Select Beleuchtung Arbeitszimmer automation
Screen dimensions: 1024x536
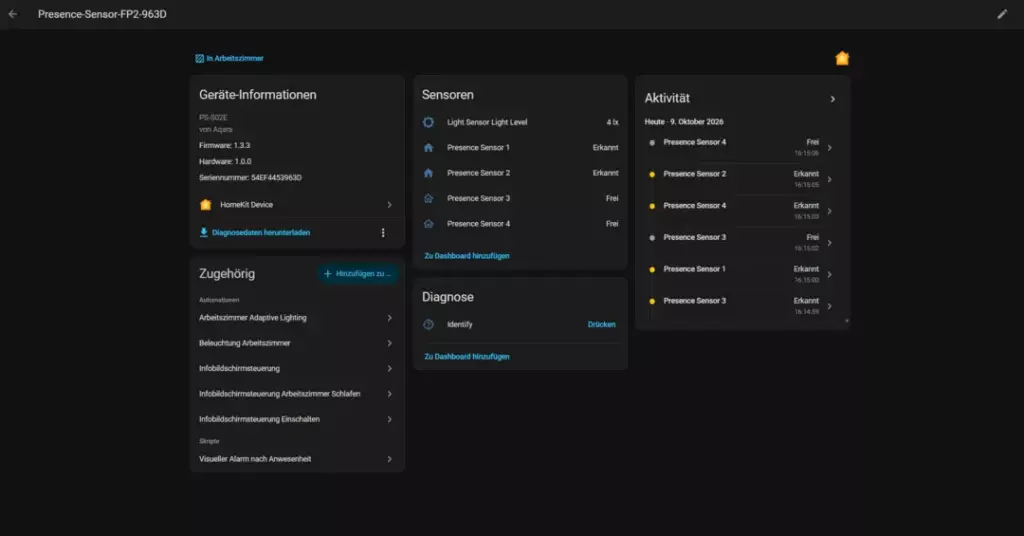[x=297, y=343]
